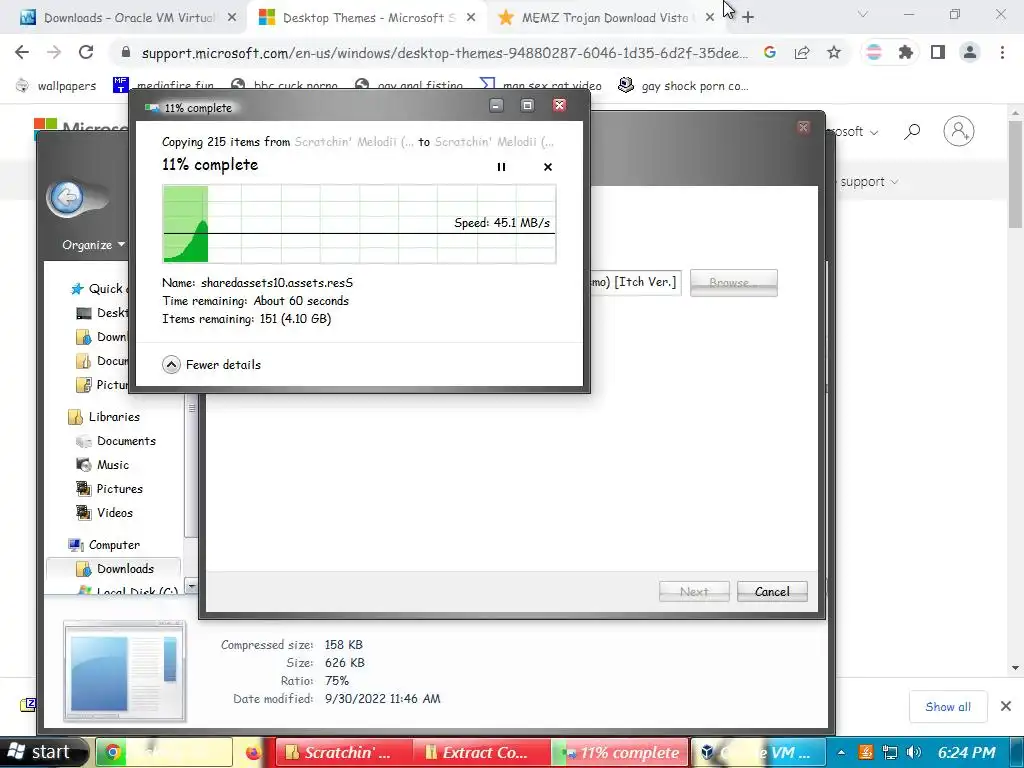This screenshot has width=1024, height=768.
Task: Bookmark this page with star icon
Action: click(x=834, y=52)
